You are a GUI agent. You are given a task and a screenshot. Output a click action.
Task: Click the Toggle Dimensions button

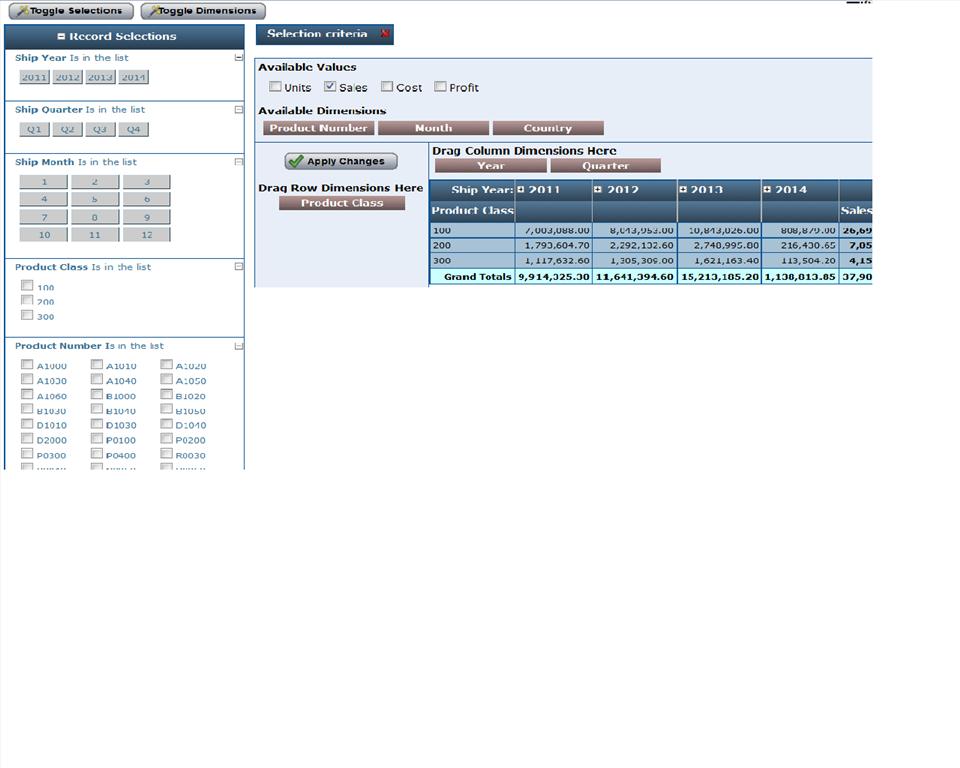tap(203, 11)
